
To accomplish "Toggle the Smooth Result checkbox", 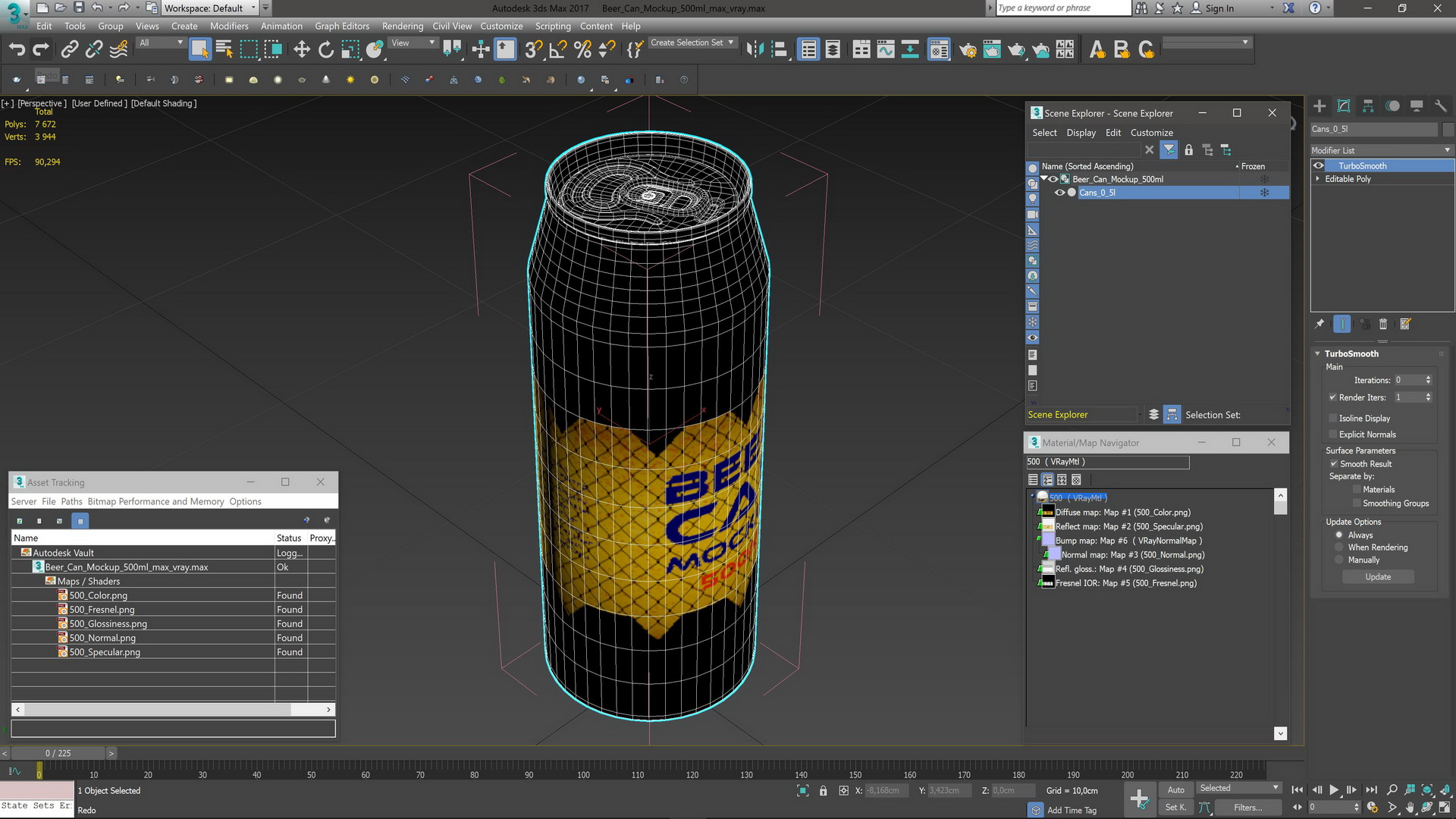I will coord(1333,464).
